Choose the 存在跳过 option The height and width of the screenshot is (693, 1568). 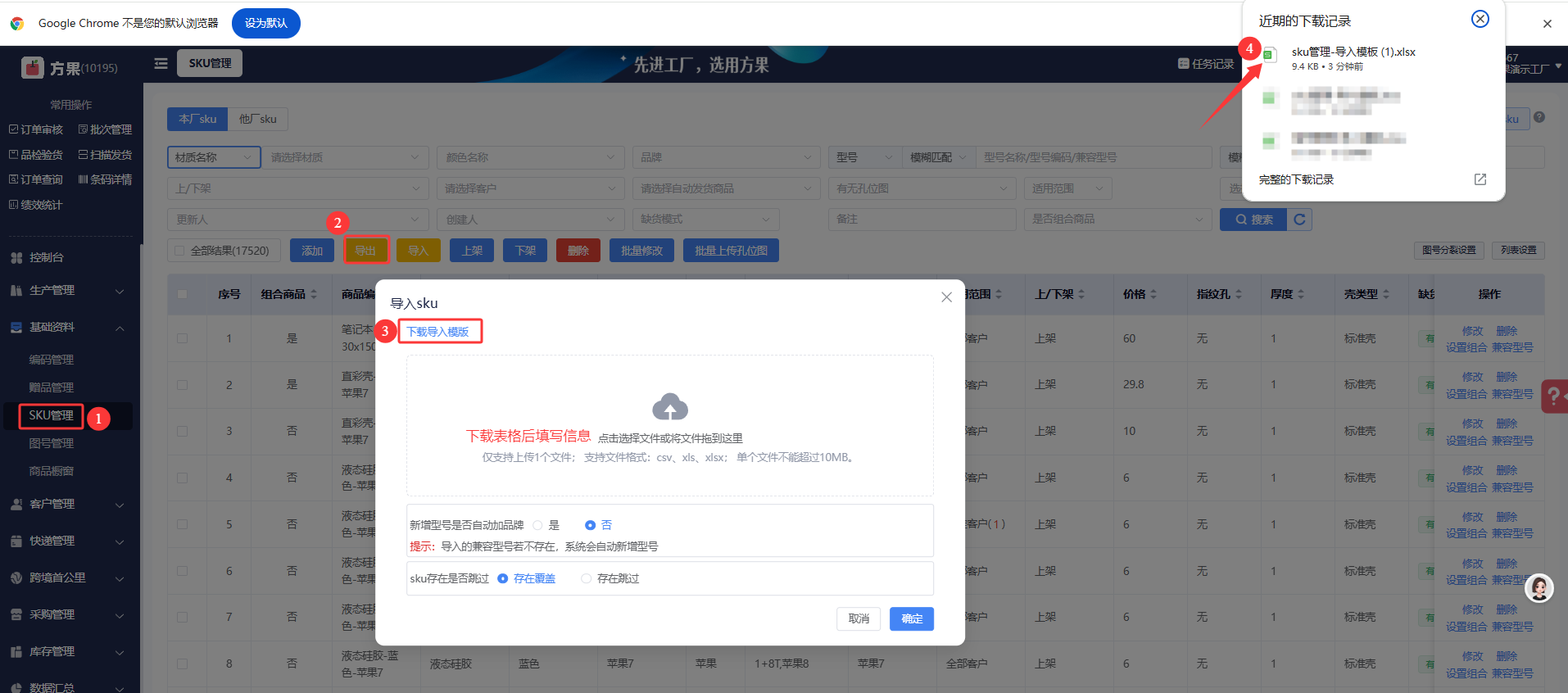[587, 578]
